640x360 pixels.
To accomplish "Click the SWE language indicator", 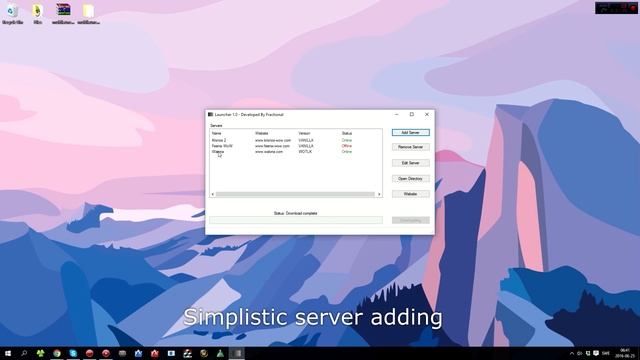I will [606, 353].
